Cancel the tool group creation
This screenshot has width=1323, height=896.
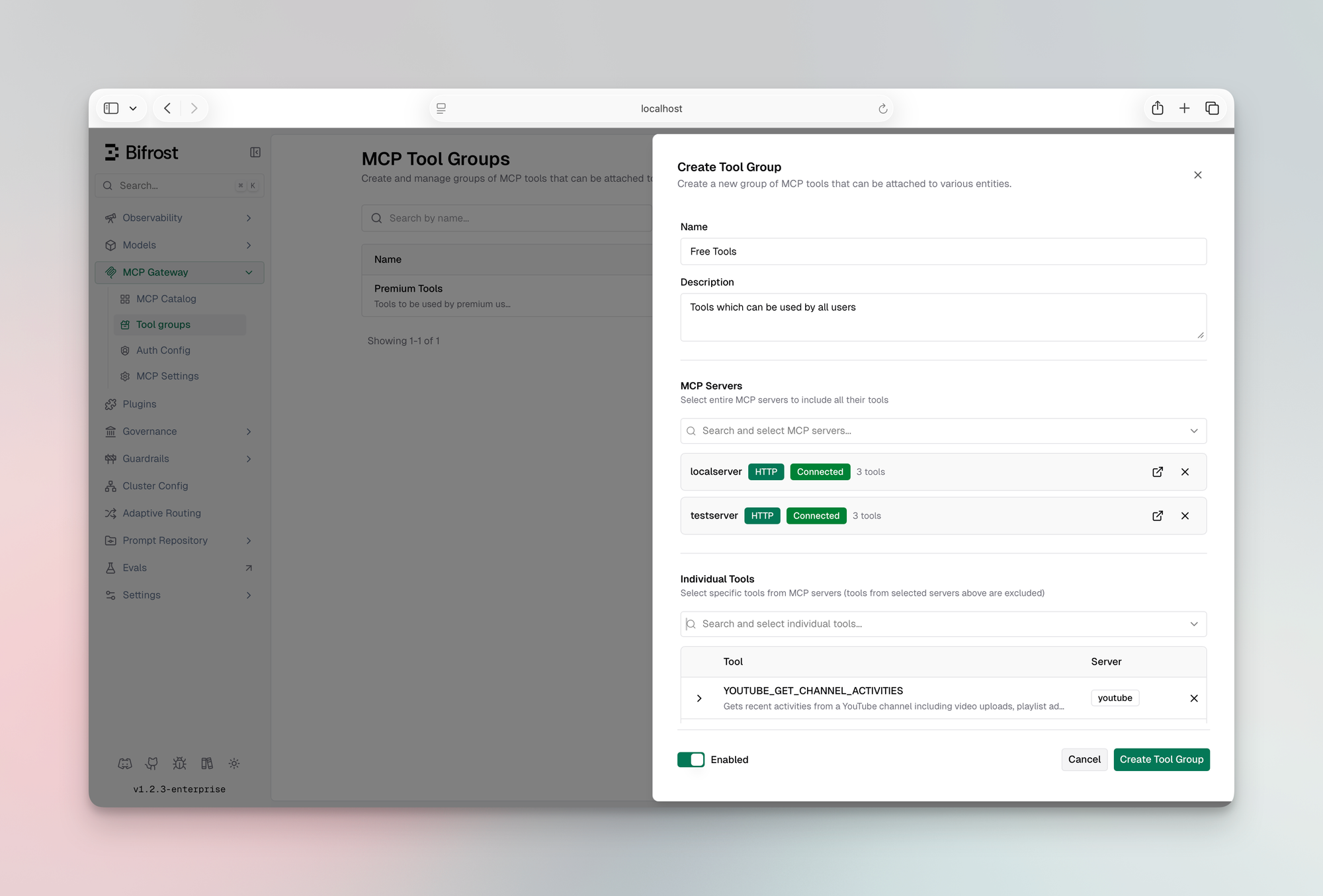coord(1084,760)
